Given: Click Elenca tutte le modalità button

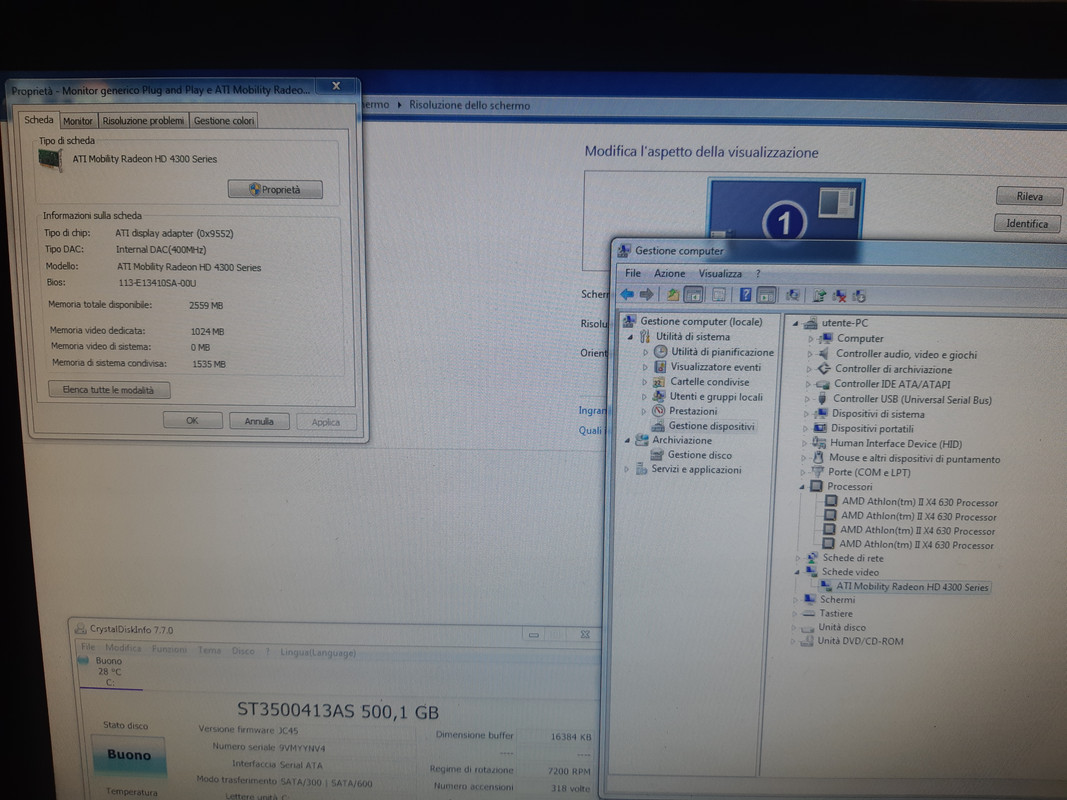Looking at the screenshot, I should tap(109, 390).
